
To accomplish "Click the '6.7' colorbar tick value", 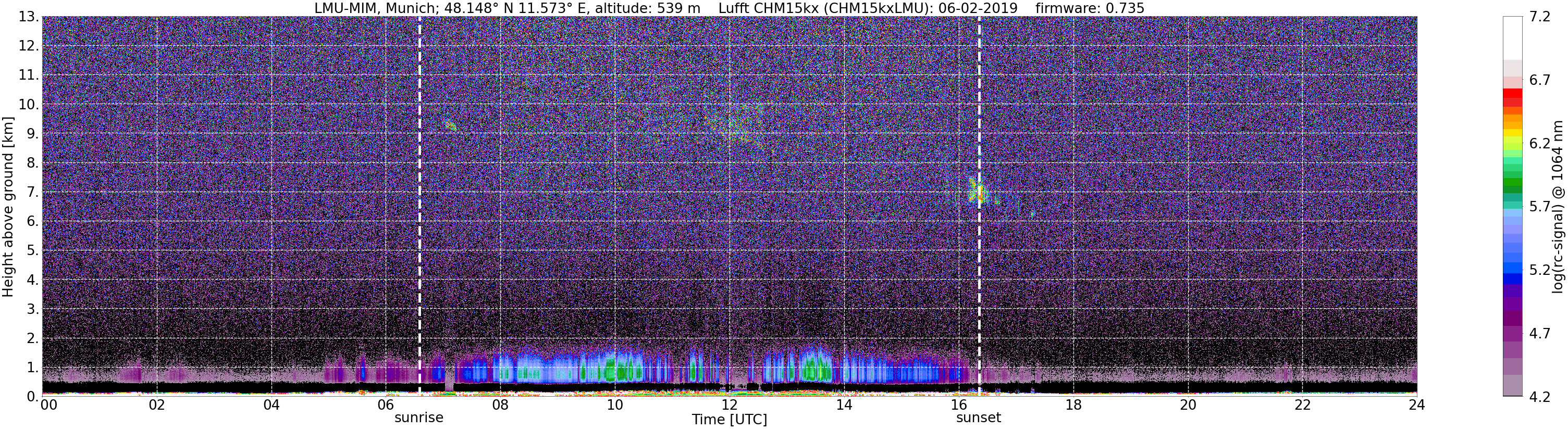I will click(1539, 80).
